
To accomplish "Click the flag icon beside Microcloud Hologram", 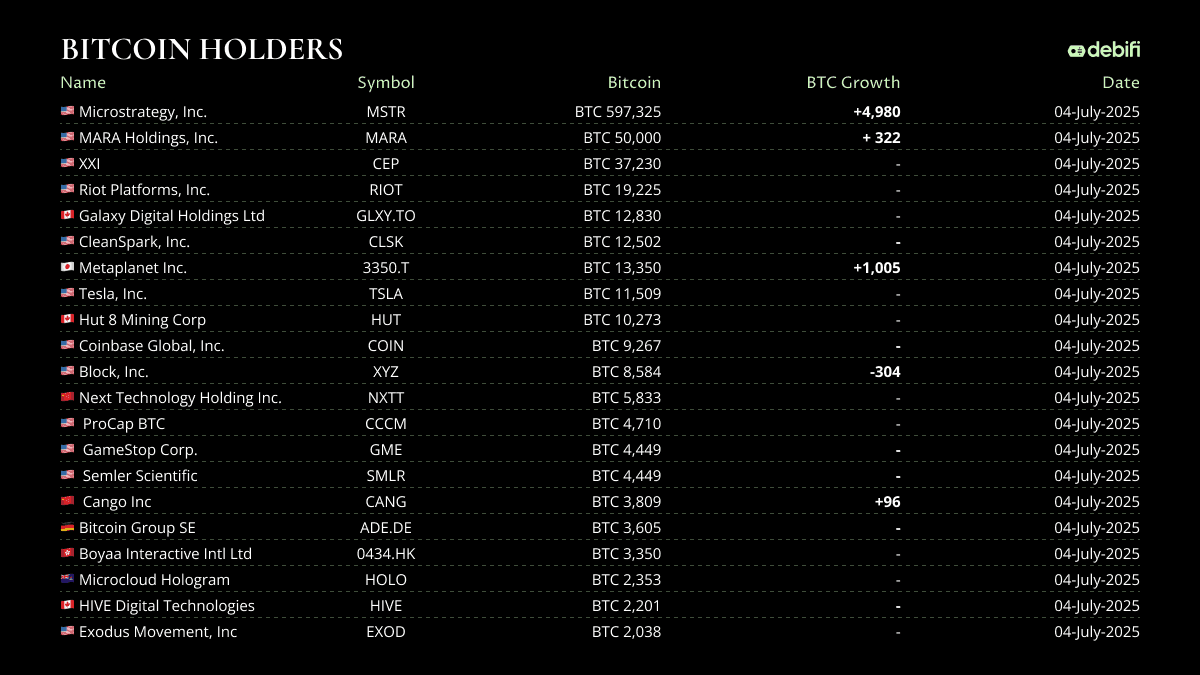I will pyautogui.click(x=67, y=580).
